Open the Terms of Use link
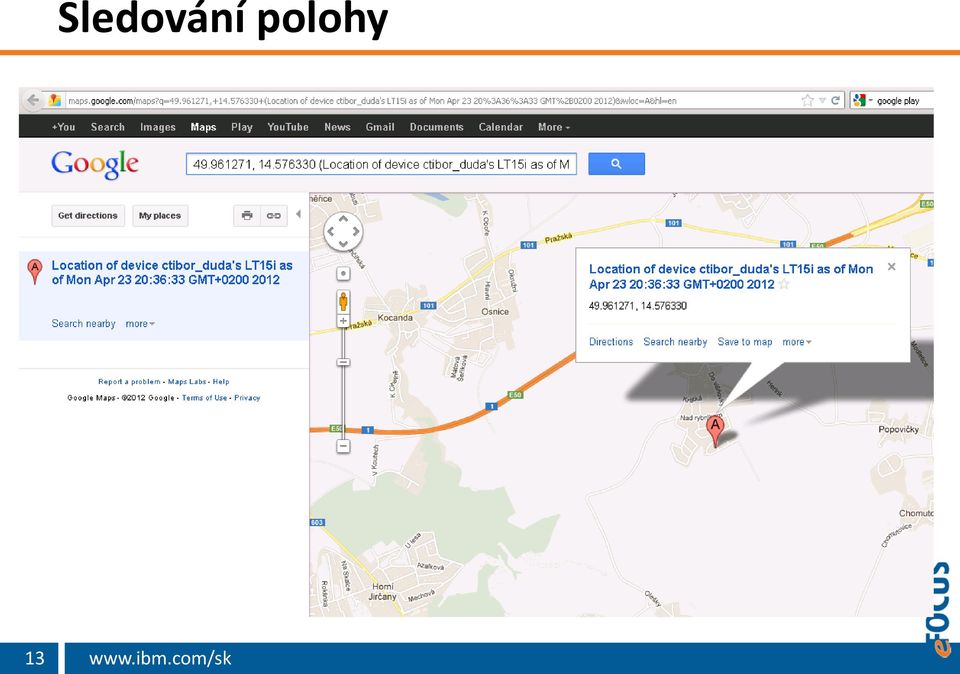This screenshot has width=960, height=674. 204,398
